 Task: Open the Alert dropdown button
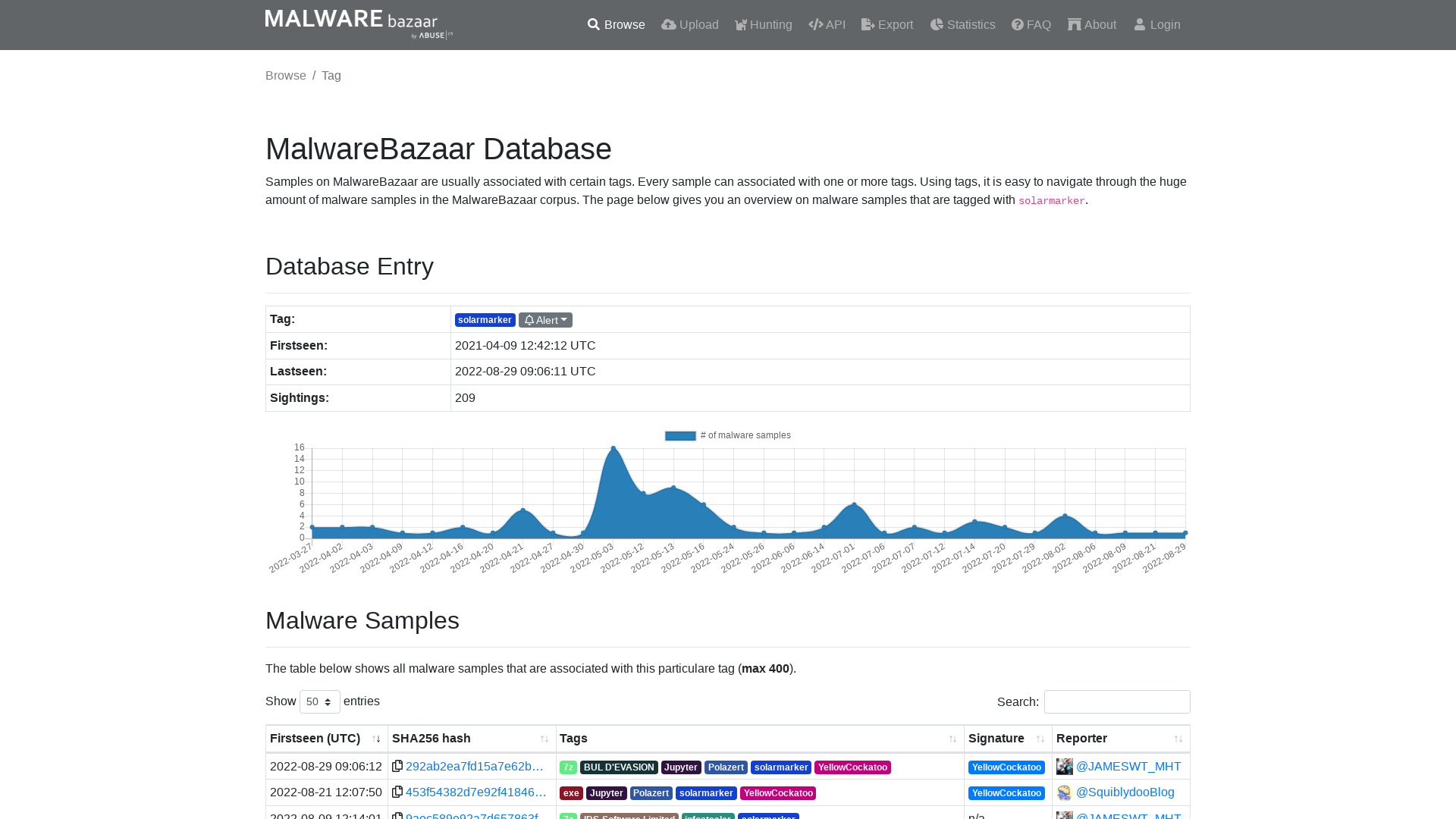545,320
